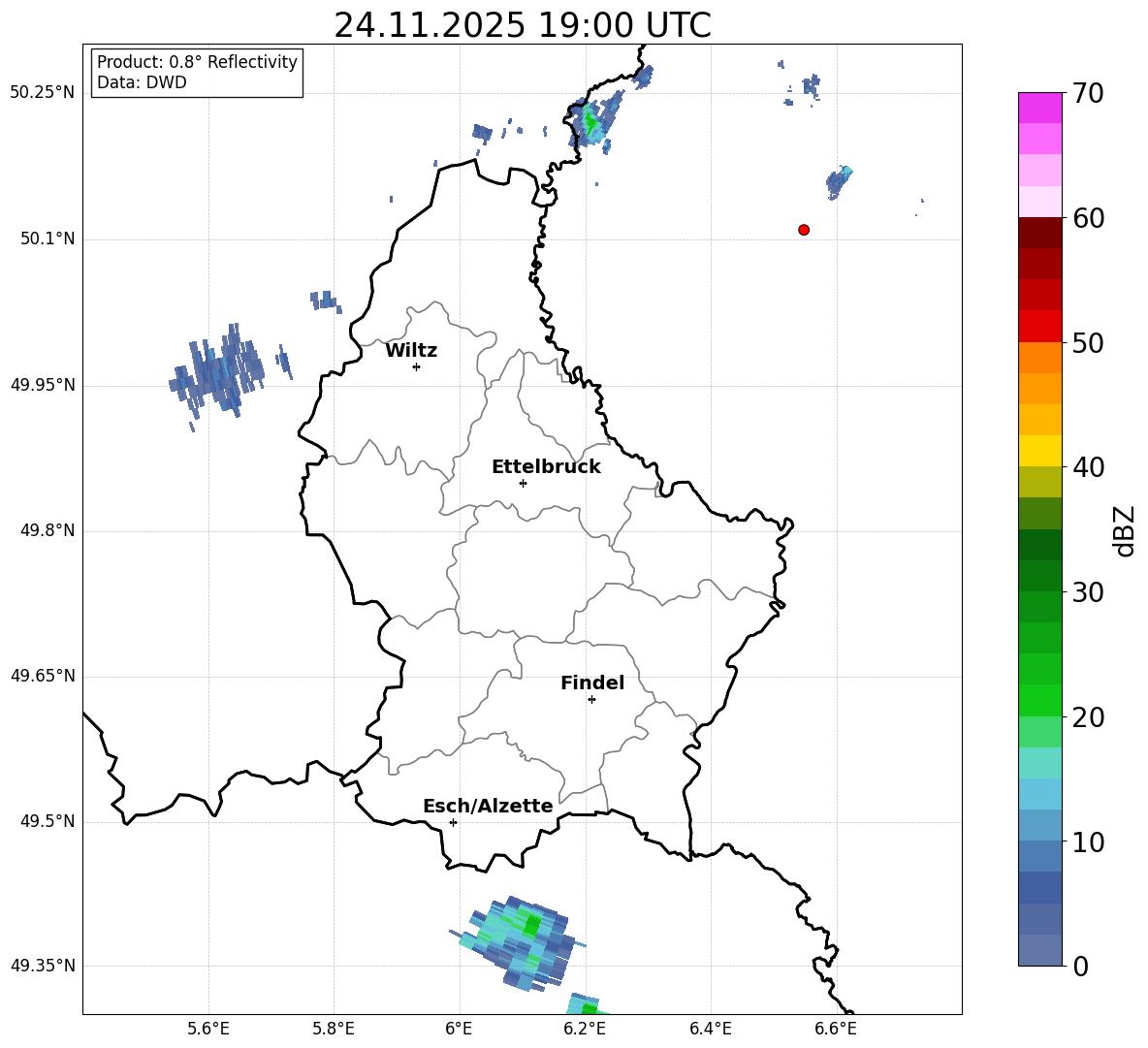
Task: Click latitude label '49.8°N'
Action: pyautogui.click(x=48, y=530)
